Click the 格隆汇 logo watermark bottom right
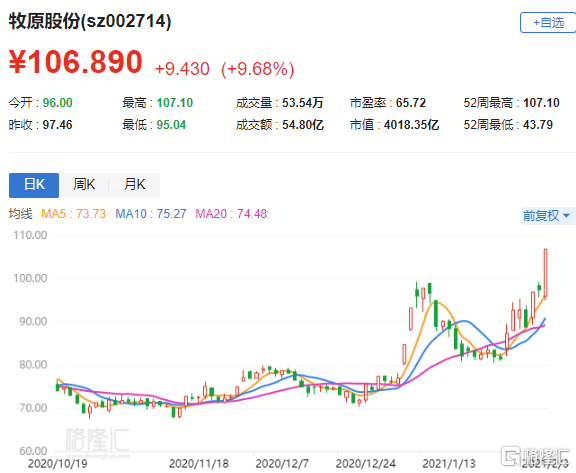The image size is (576, 473). (x=536, y=456)
